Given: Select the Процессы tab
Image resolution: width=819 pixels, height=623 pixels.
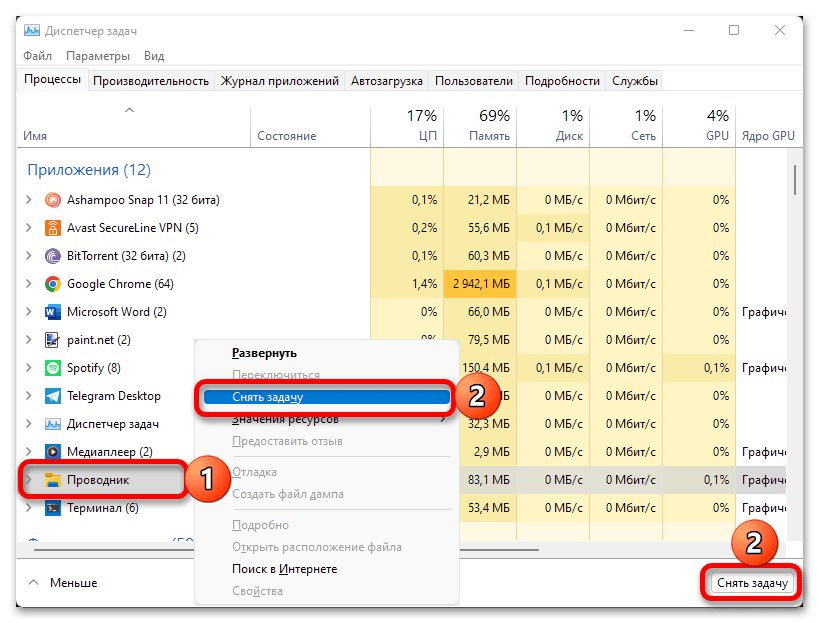Looking at the screenshot, I should pos(52,79).
